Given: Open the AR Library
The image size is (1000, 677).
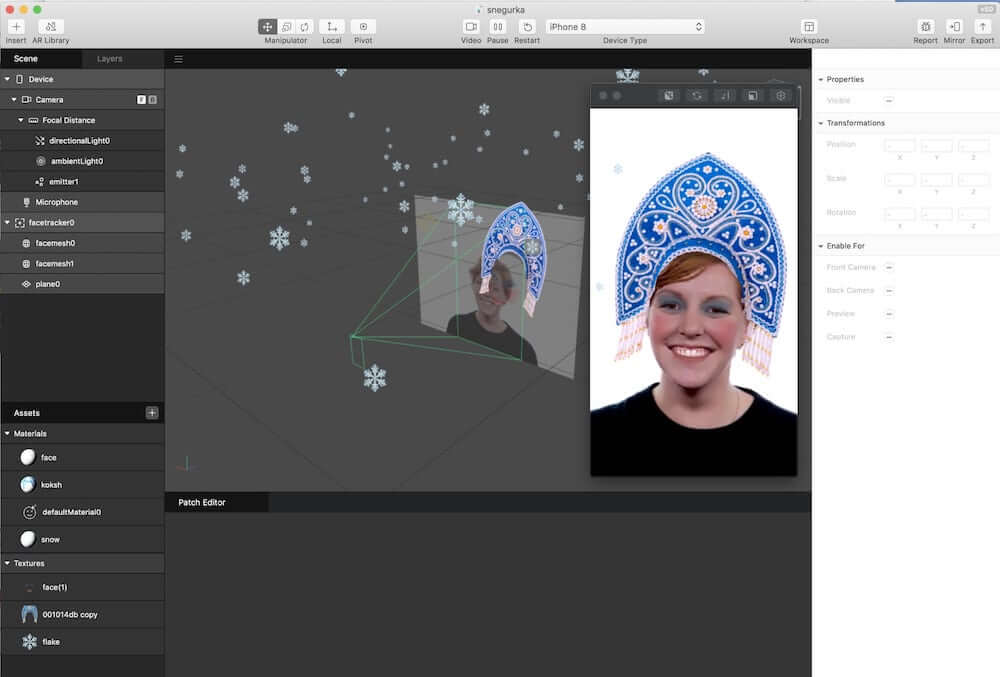Looking at the screenshot, I should (x=50, y=27).
